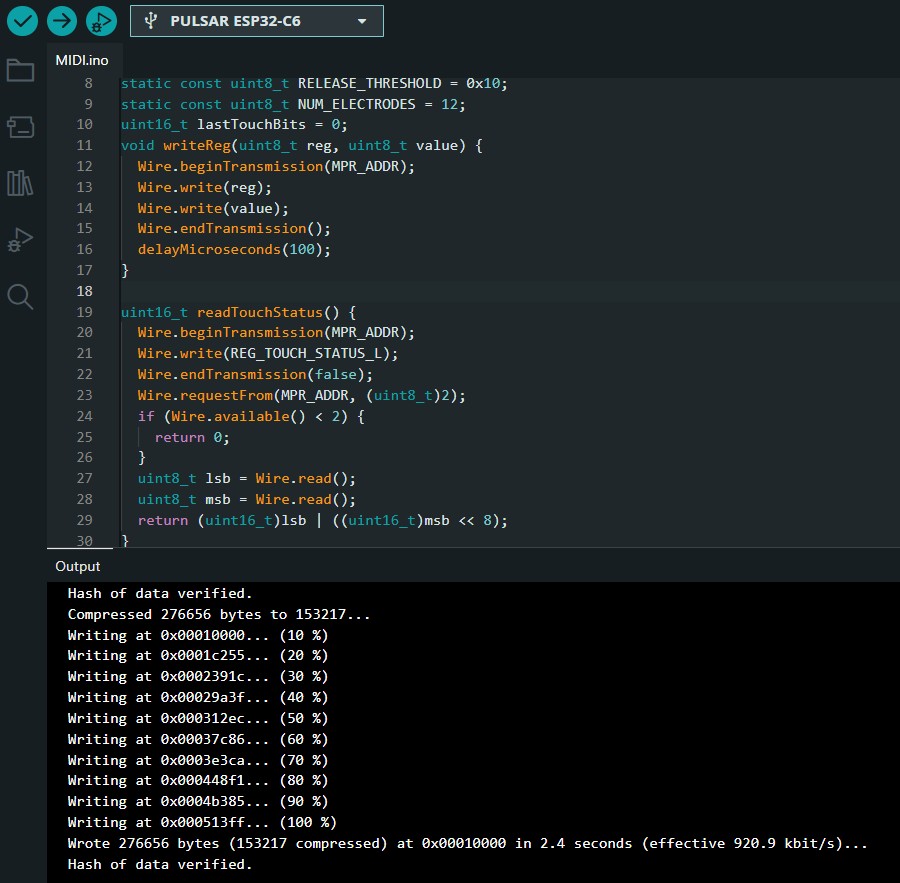Viewport: 900px width, 883px height.
Task: Select the MIDI.ino file tab
Action: point(82,60)
